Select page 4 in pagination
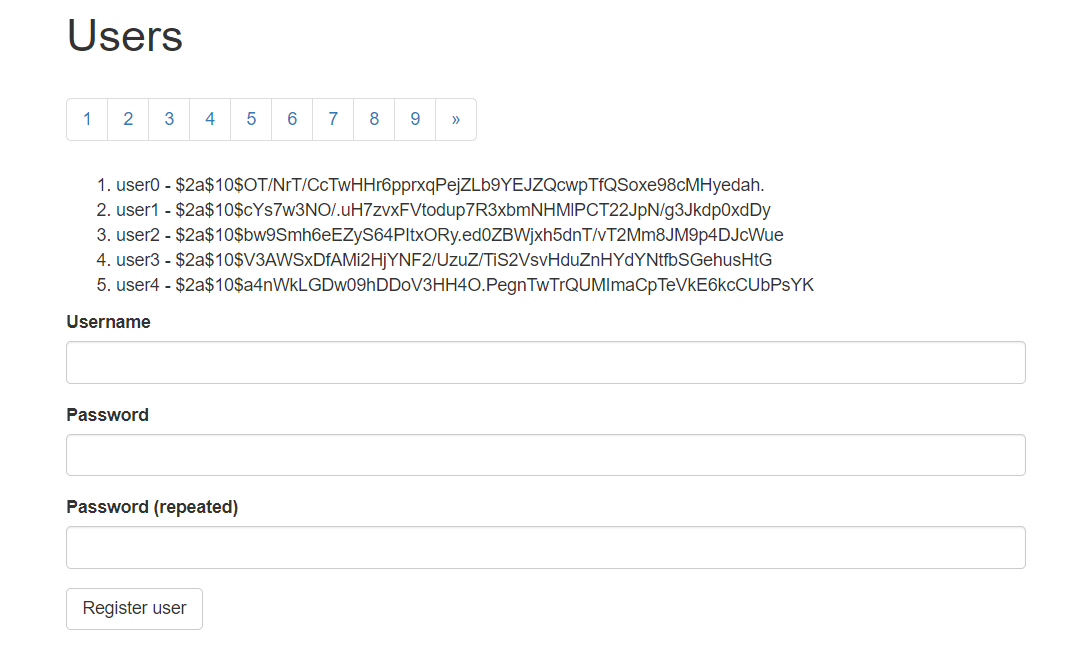Image resolution: width=1071 pixels, height=661 pixels. [210, 119]
